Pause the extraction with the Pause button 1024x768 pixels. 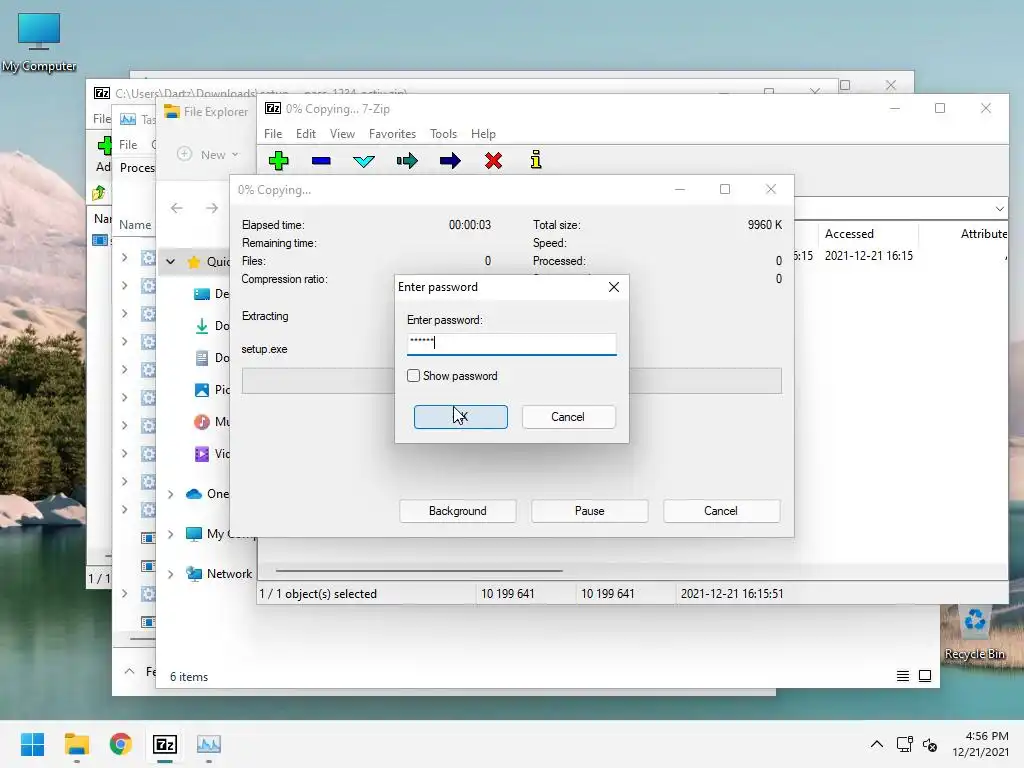(589, 511)
